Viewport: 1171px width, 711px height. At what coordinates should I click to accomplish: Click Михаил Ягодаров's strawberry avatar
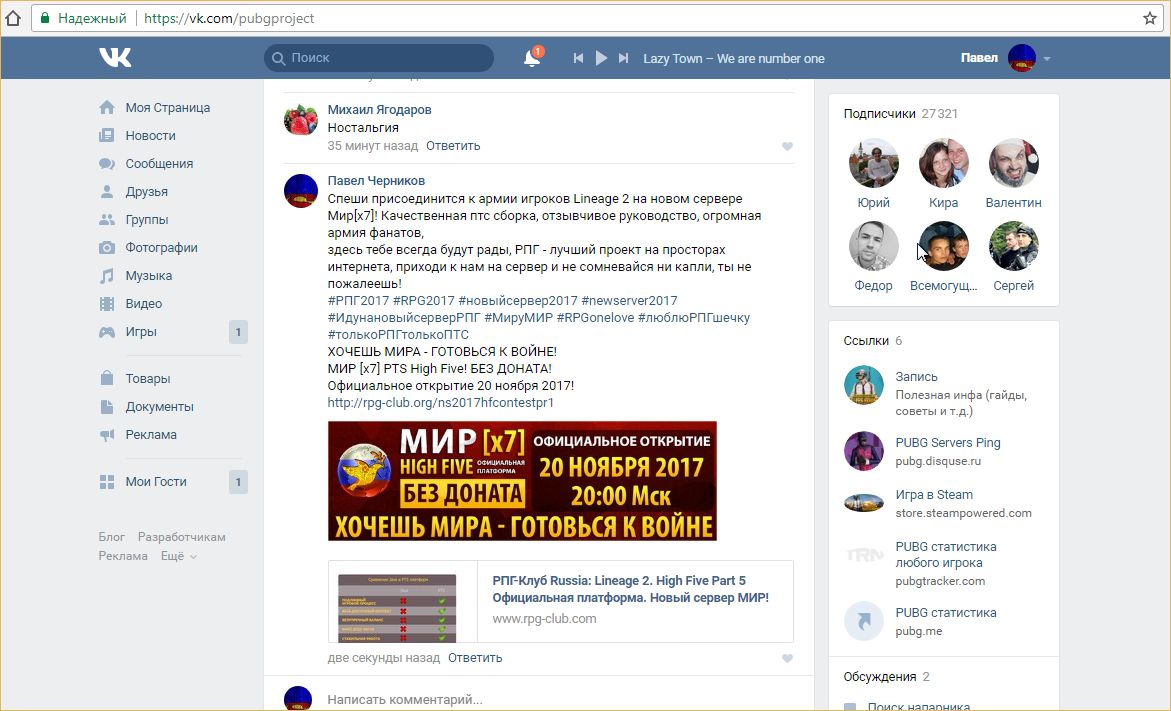(300, 119)
